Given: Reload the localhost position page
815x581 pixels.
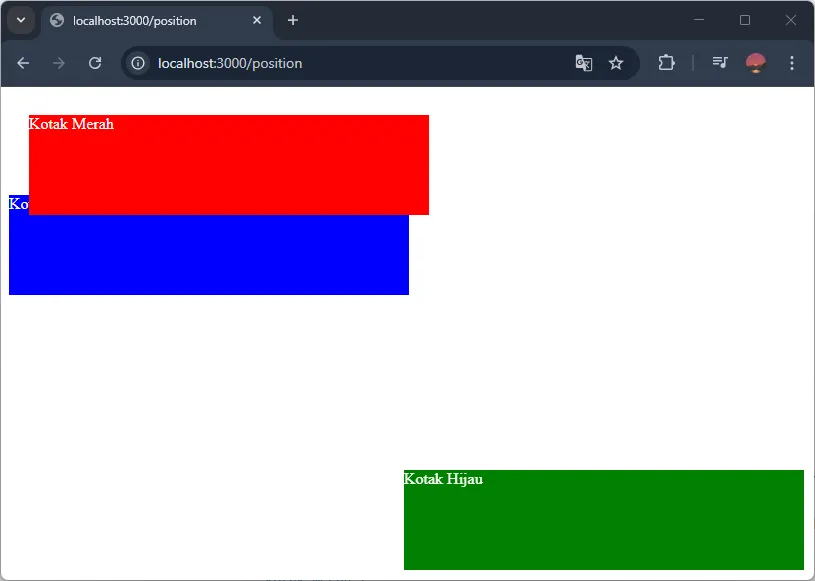Looking at the screenshot, I should click(95, 63).
